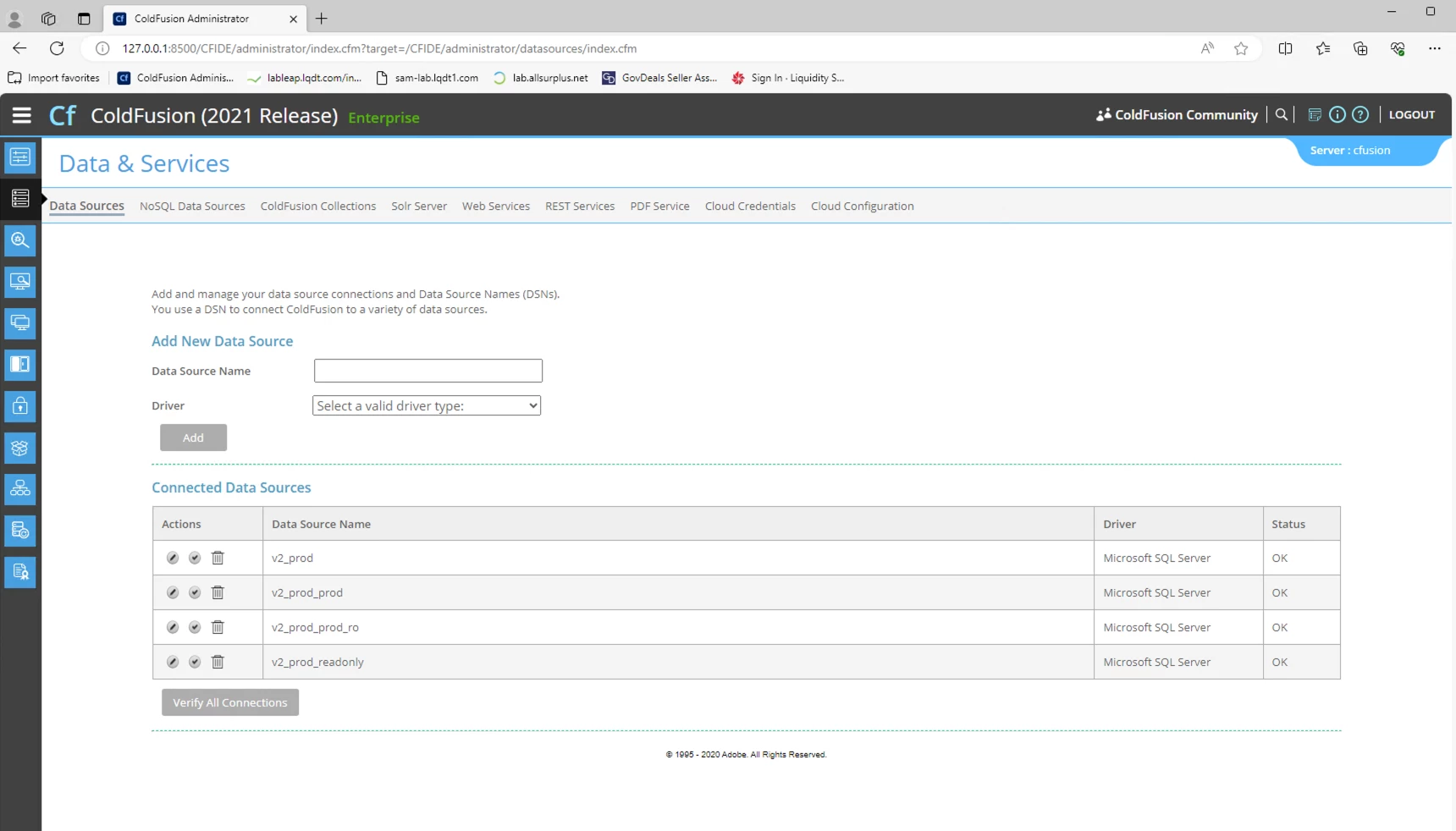
Task: Refresh the browser page
Action: click(x=57, y=48)
